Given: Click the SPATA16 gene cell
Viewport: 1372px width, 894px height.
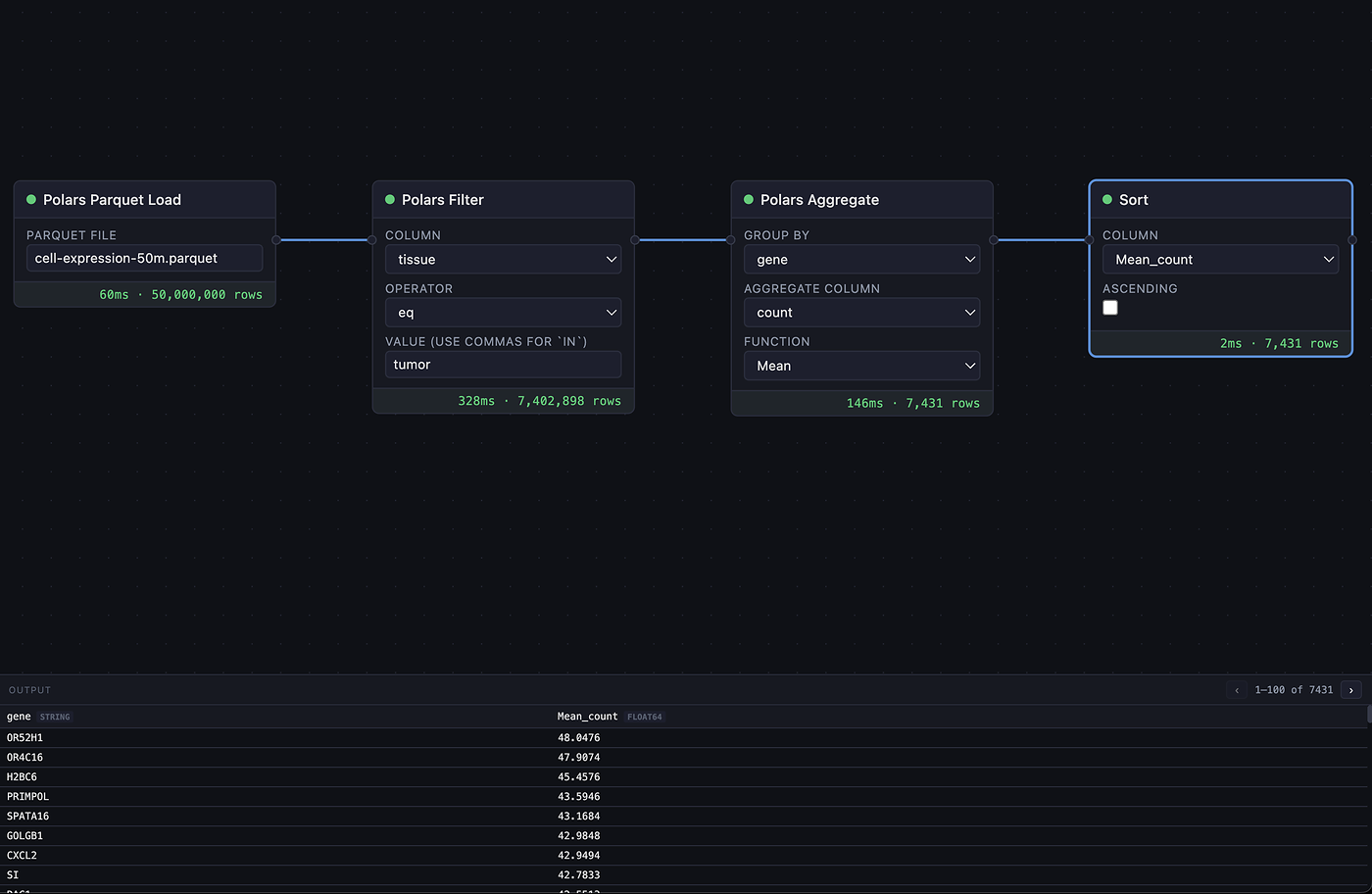Looking at the screenshot, I should click(27, 816).
